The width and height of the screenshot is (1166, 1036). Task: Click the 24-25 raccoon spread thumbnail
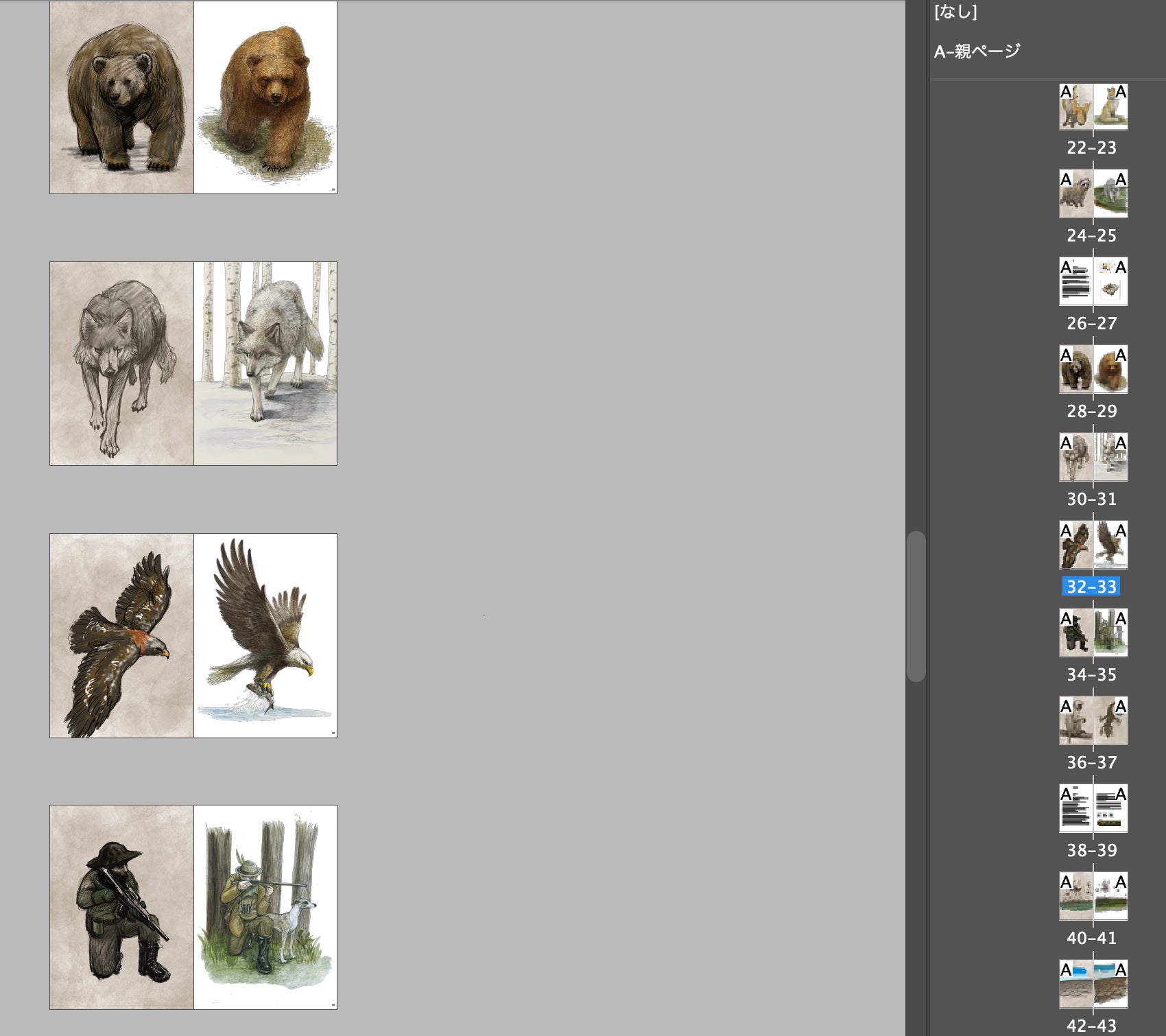tap(1093, 194)
